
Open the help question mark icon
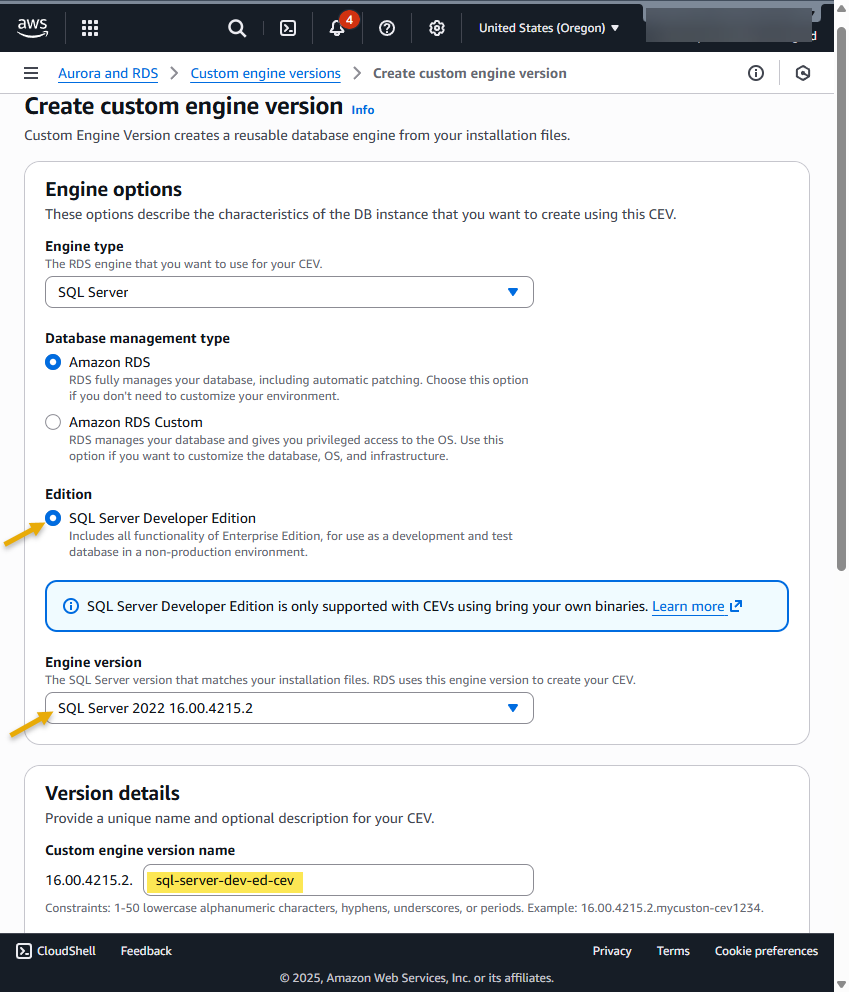(387, 28)
